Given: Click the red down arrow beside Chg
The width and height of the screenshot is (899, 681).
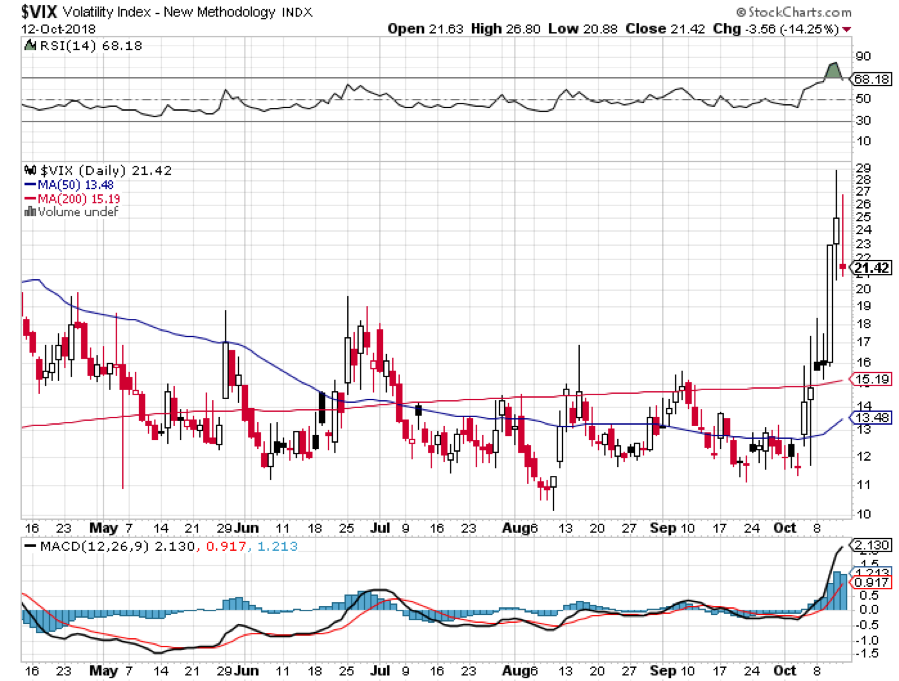Looking at the screenshot, I should (x=848, y=29).
